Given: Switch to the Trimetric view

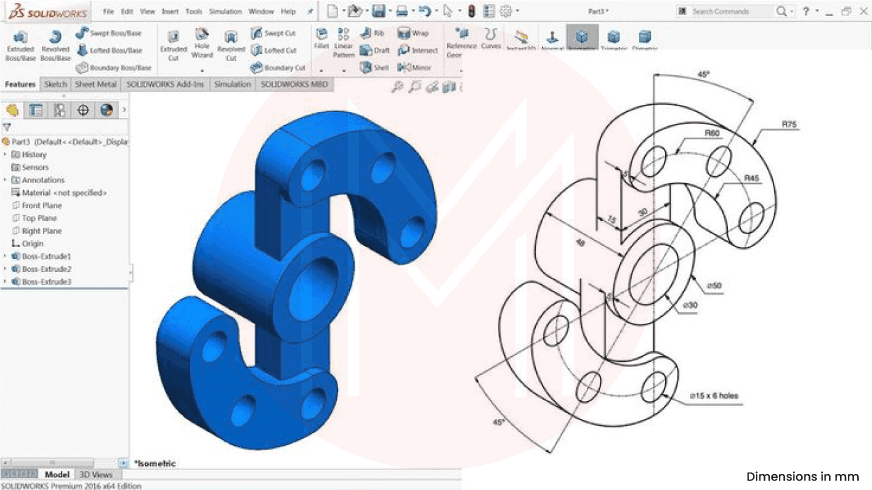Looking at the screenshot, I should tap(613, 40).
